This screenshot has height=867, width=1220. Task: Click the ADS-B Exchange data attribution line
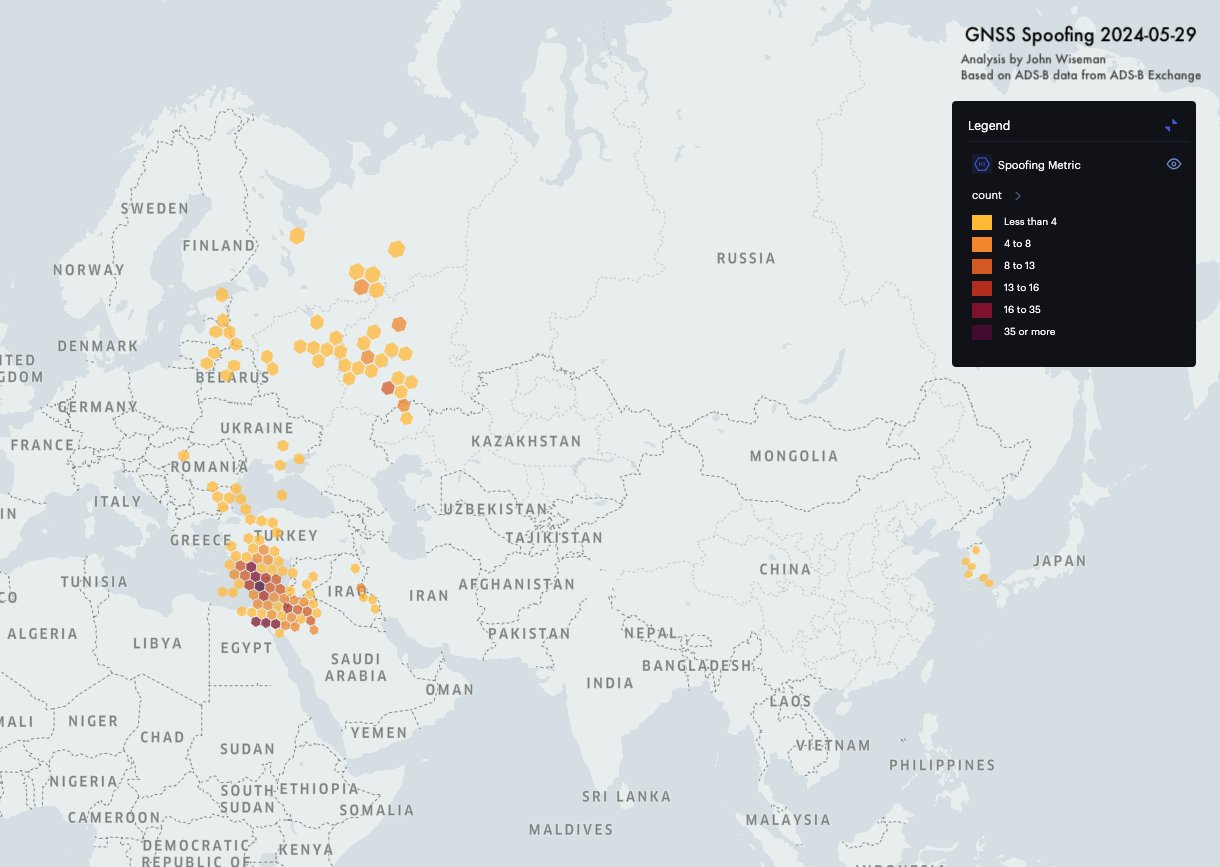[x=1081, y=75]
